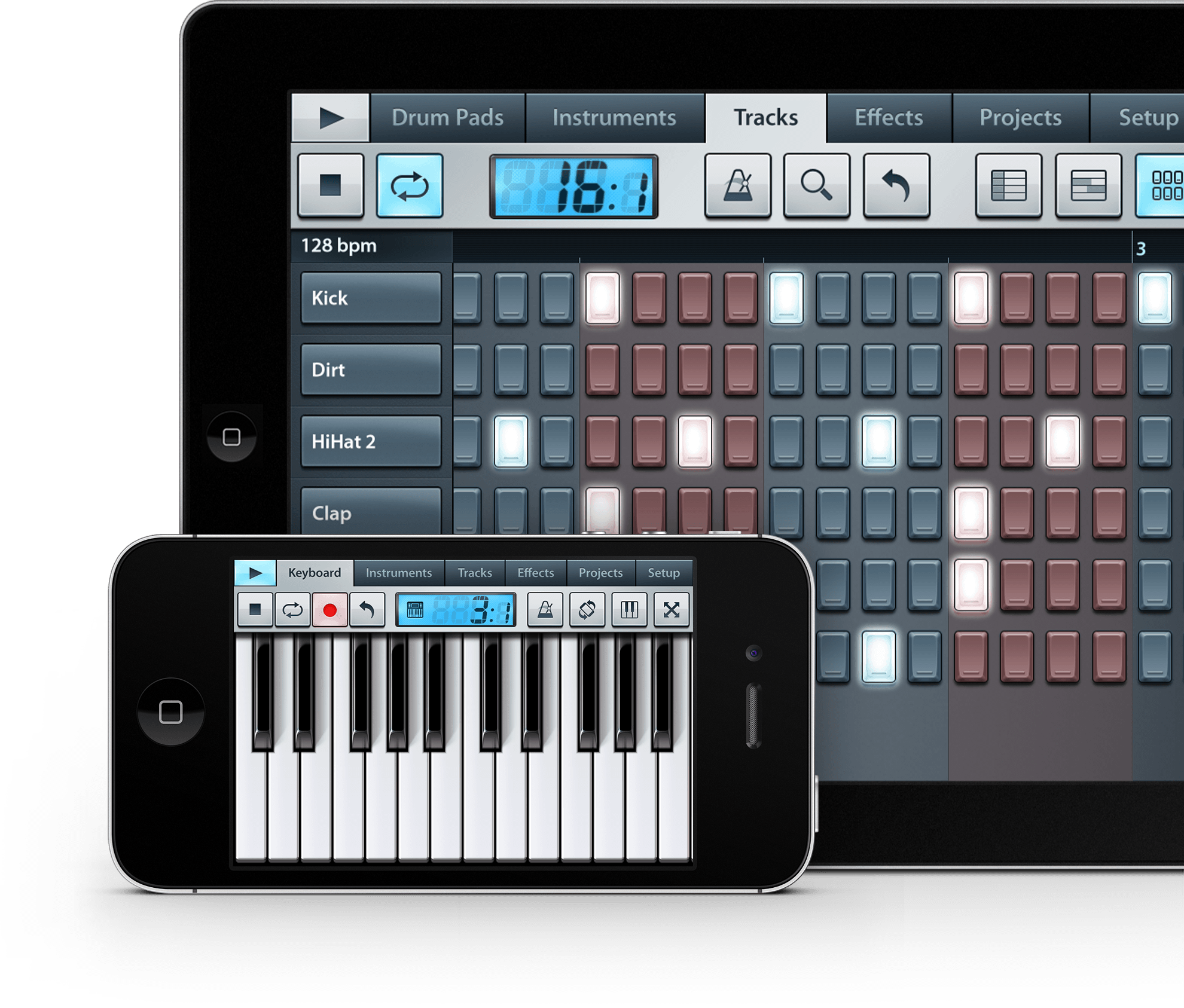Select a lit pad in HiHat 2 row
The image size is (1184, 1008).
490,435
